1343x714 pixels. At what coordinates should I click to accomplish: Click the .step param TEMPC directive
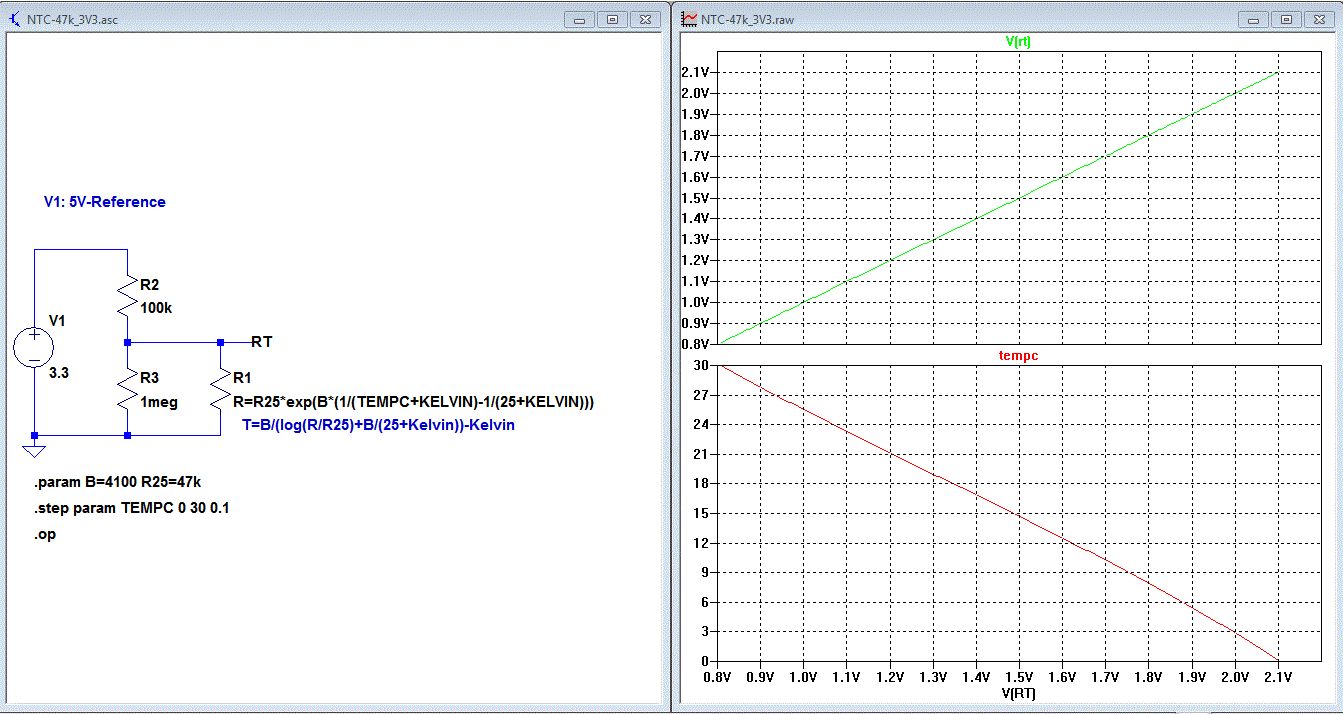point(132,508)
